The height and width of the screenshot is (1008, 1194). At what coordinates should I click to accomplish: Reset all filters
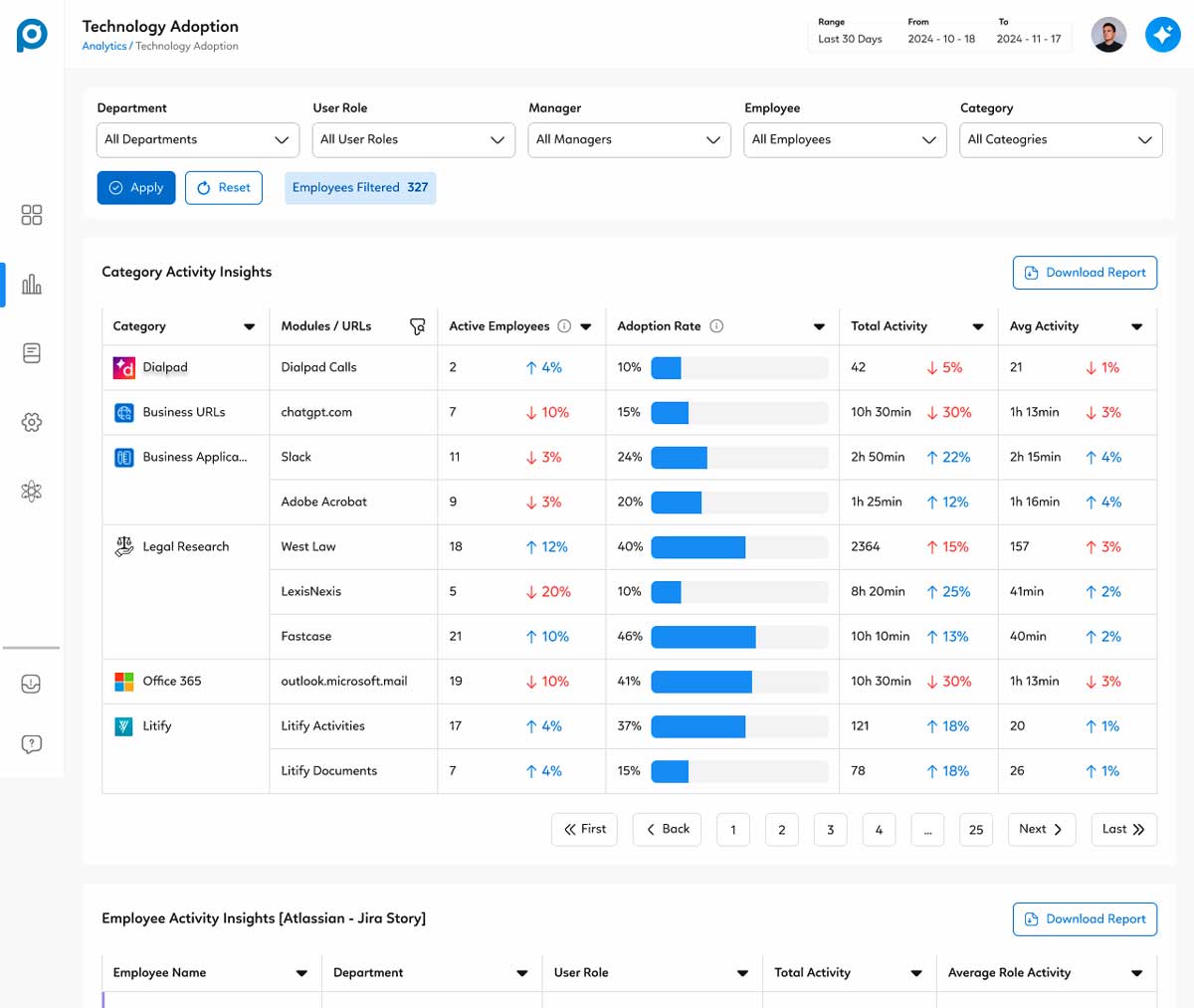pos(223,187)
